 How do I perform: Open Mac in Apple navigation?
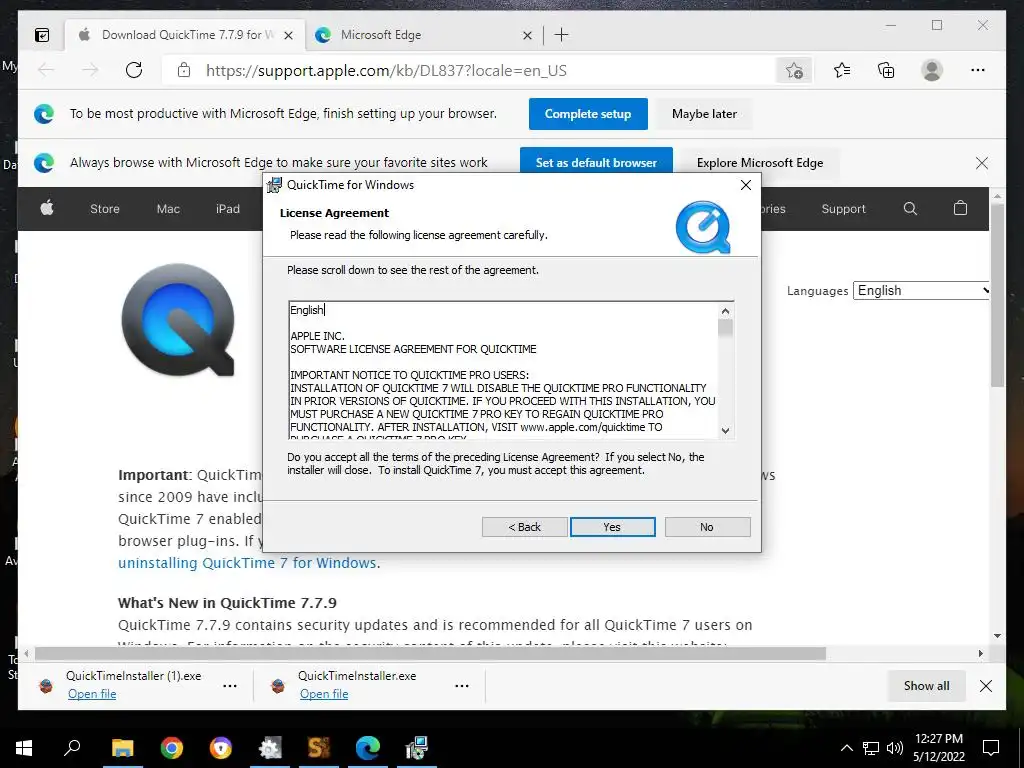tap(168, 209)
